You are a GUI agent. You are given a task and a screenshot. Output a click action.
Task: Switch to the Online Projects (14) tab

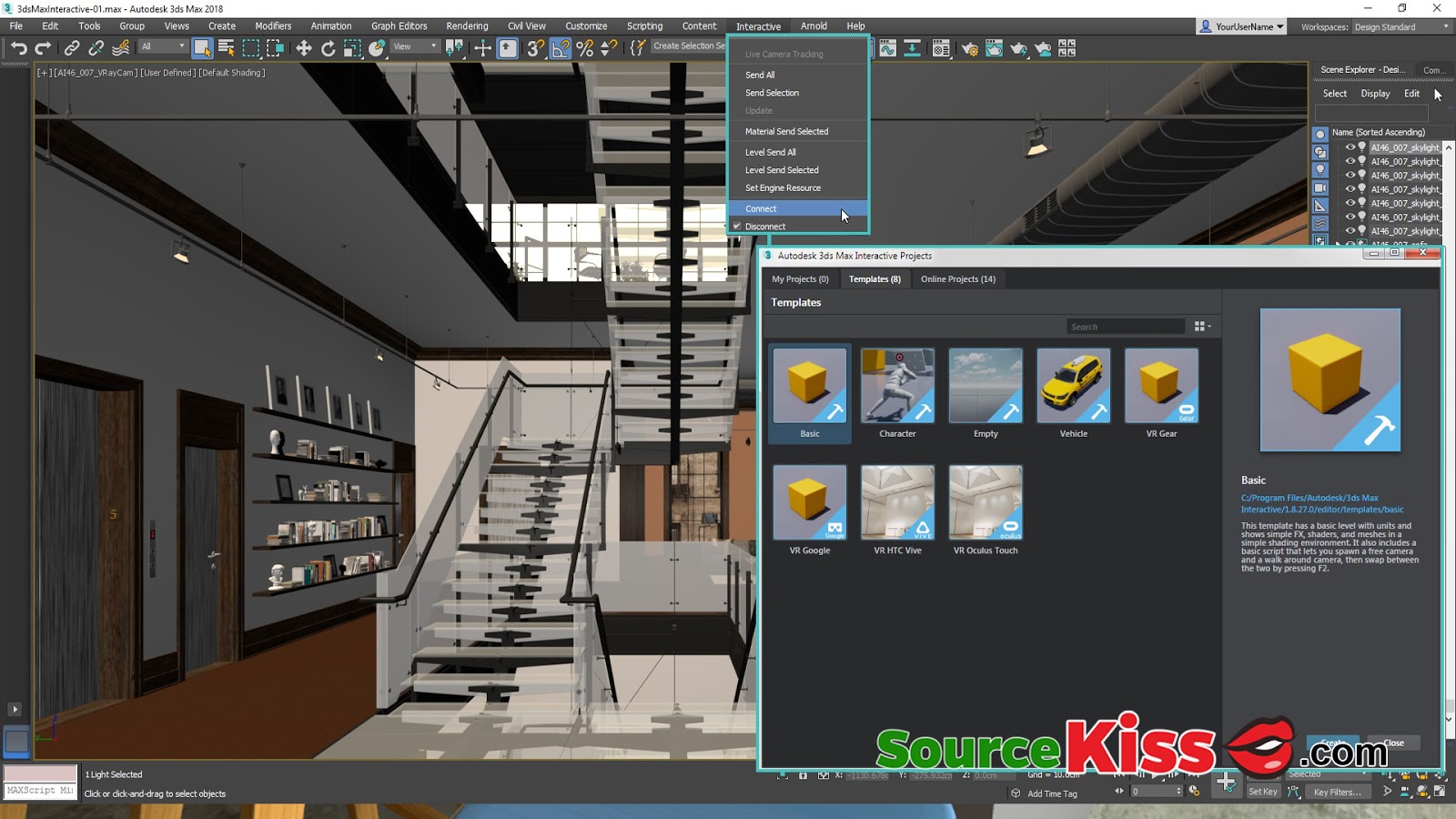point(957,279)
